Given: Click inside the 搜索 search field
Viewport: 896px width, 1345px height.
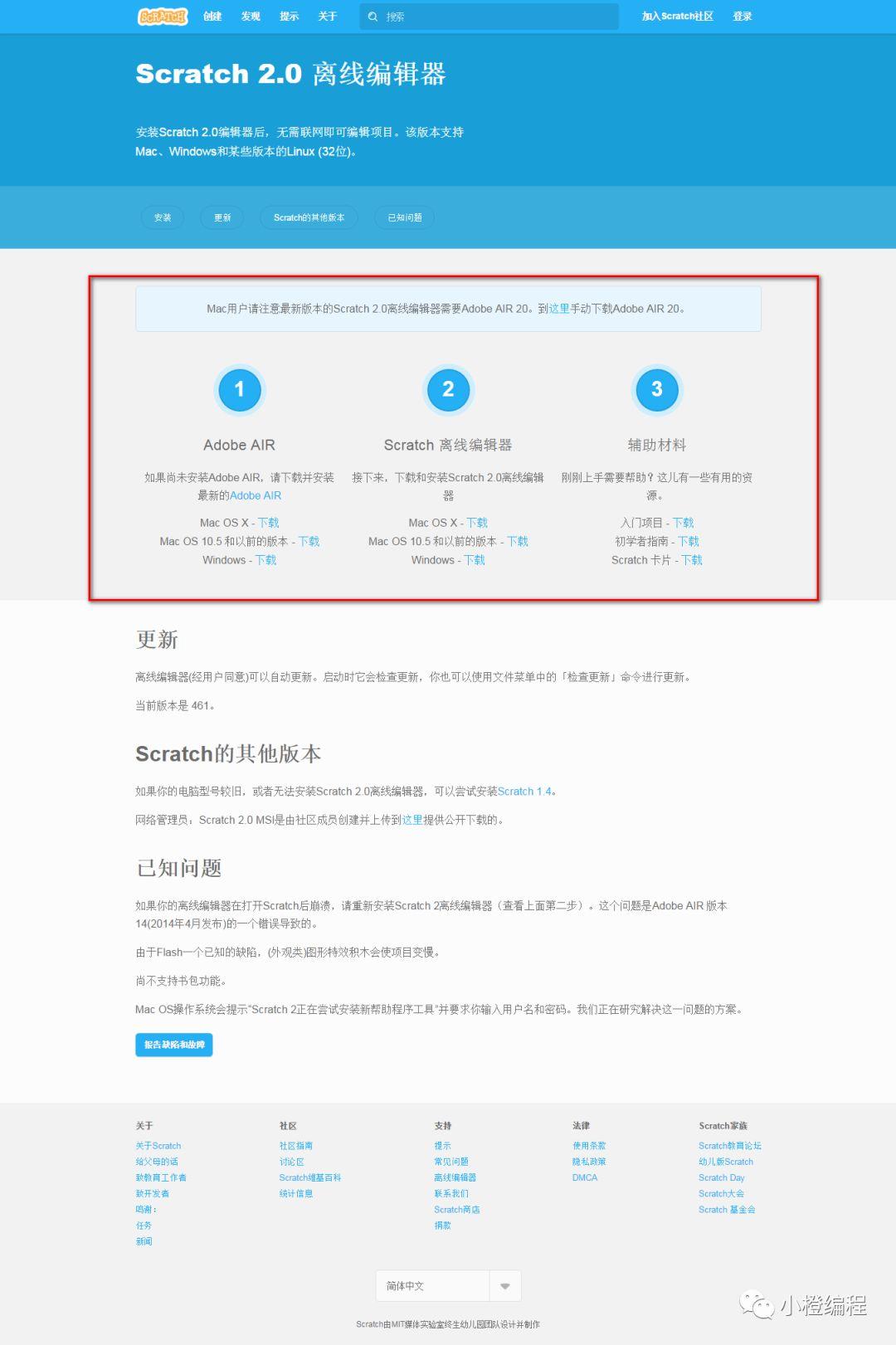Looking at the screenshot, I should coord(498,17).
